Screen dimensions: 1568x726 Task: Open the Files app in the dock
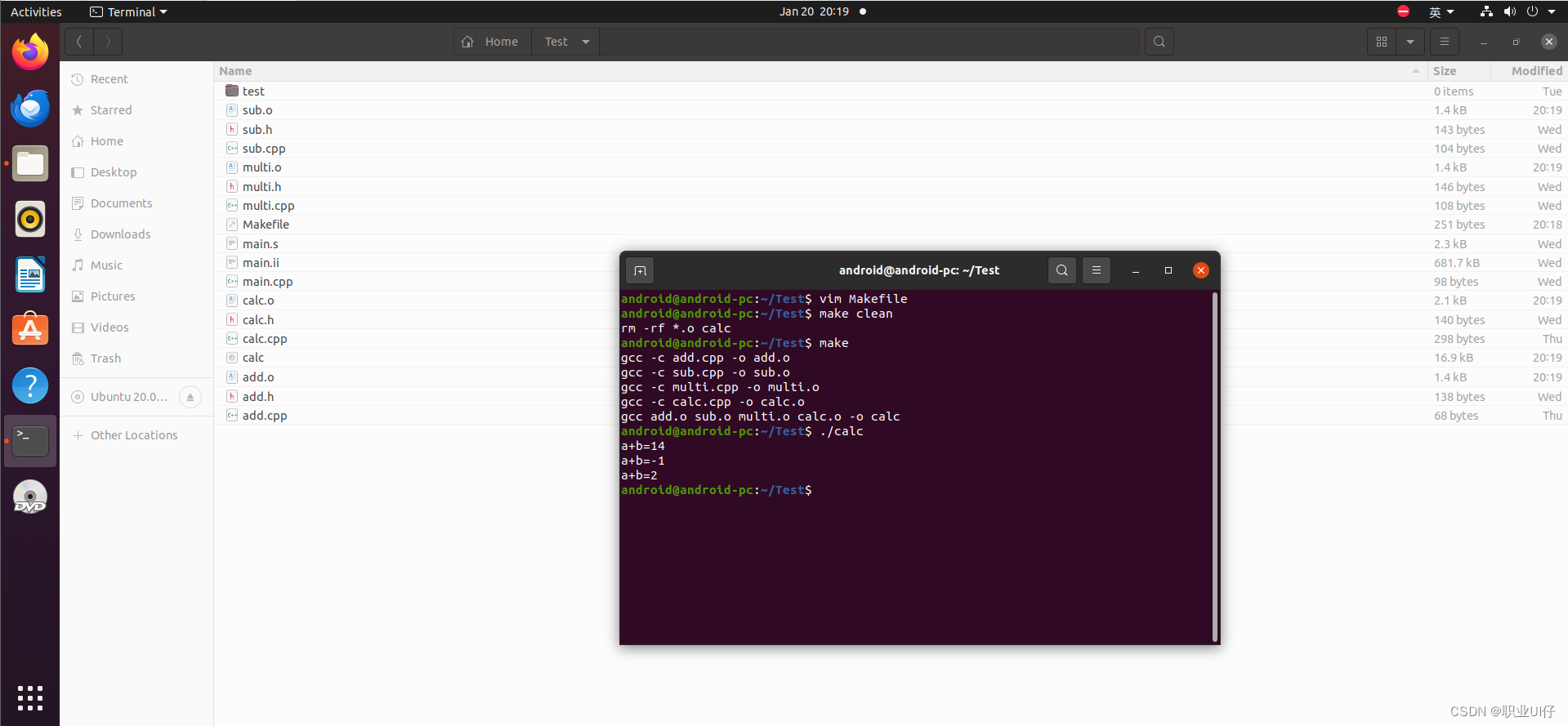point(30,163)
